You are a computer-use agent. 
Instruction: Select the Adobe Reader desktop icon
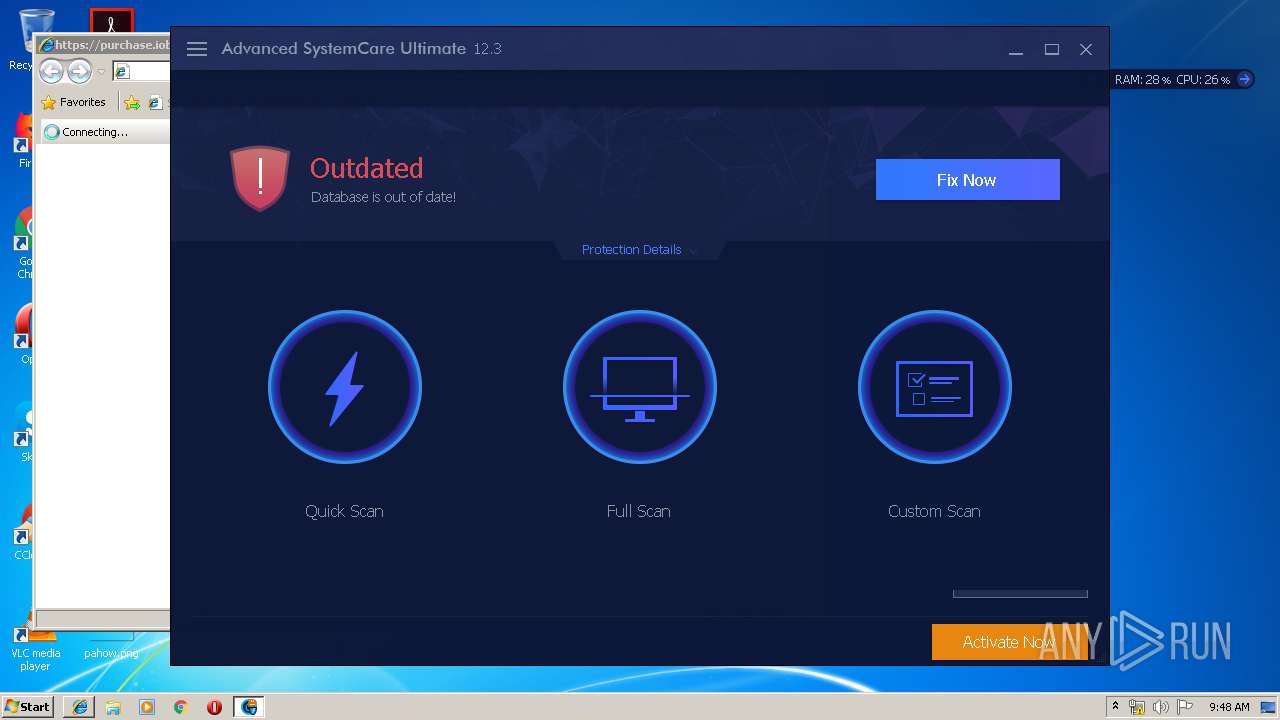[x=112, y=20]
